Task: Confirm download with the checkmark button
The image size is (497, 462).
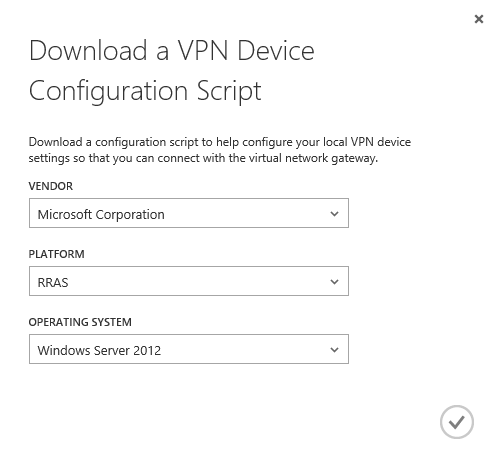Action: point(456,422)
